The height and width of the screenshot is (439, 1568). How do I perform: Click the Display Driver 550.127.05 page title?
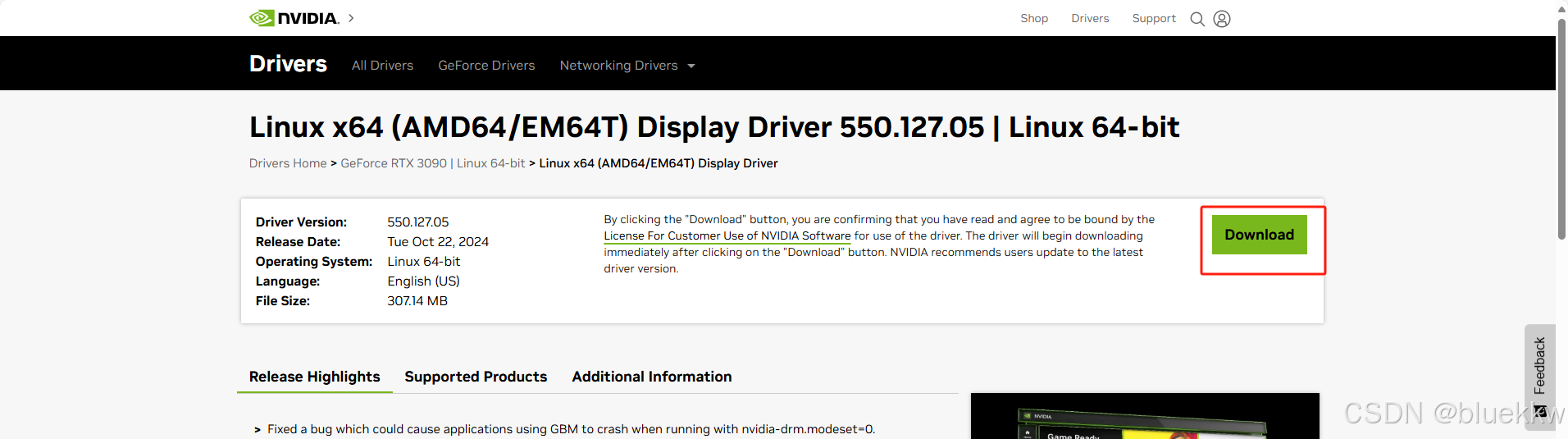[x=714, y=127]
